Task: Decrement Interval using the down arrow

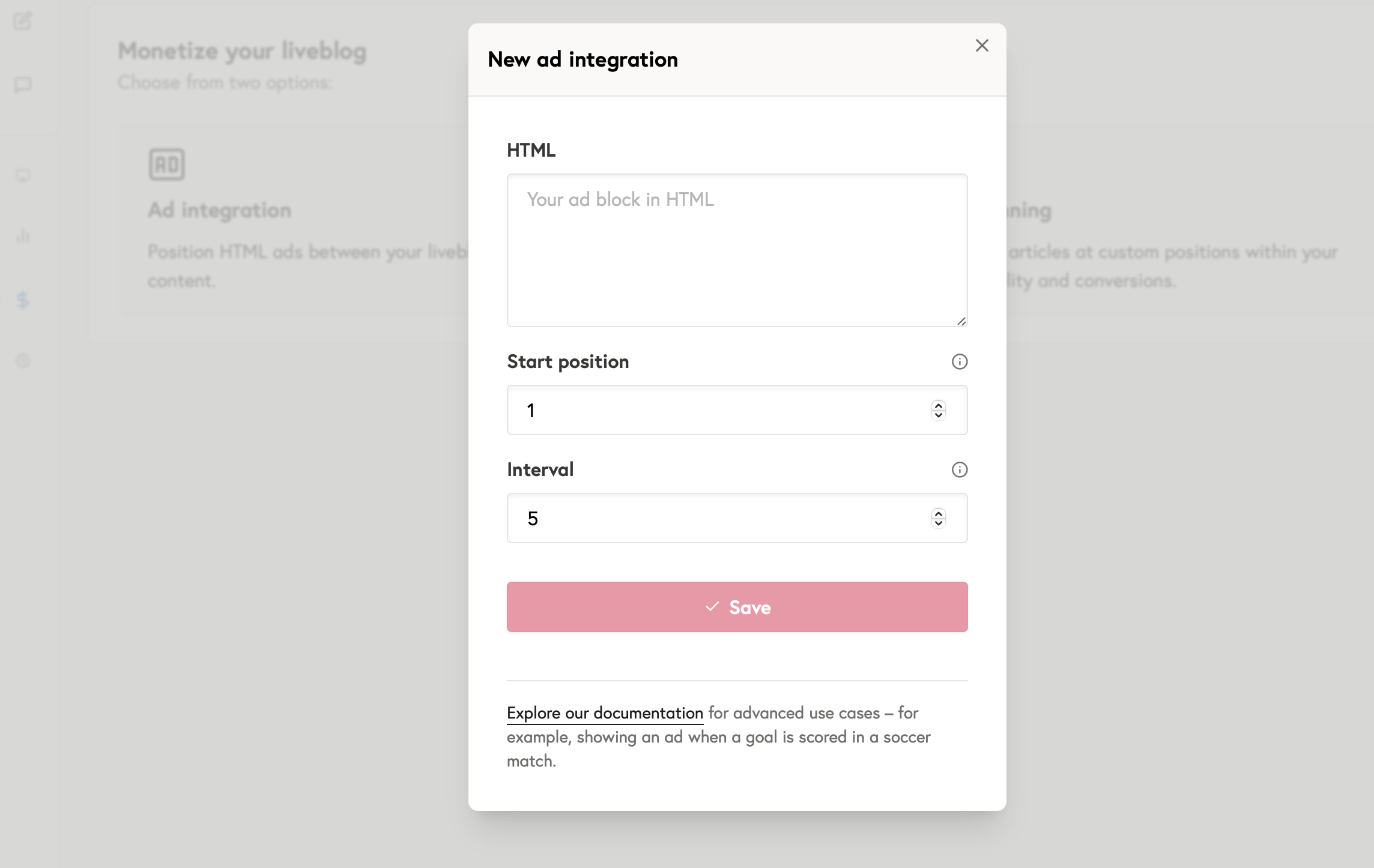Action: [x=937, y=523]
